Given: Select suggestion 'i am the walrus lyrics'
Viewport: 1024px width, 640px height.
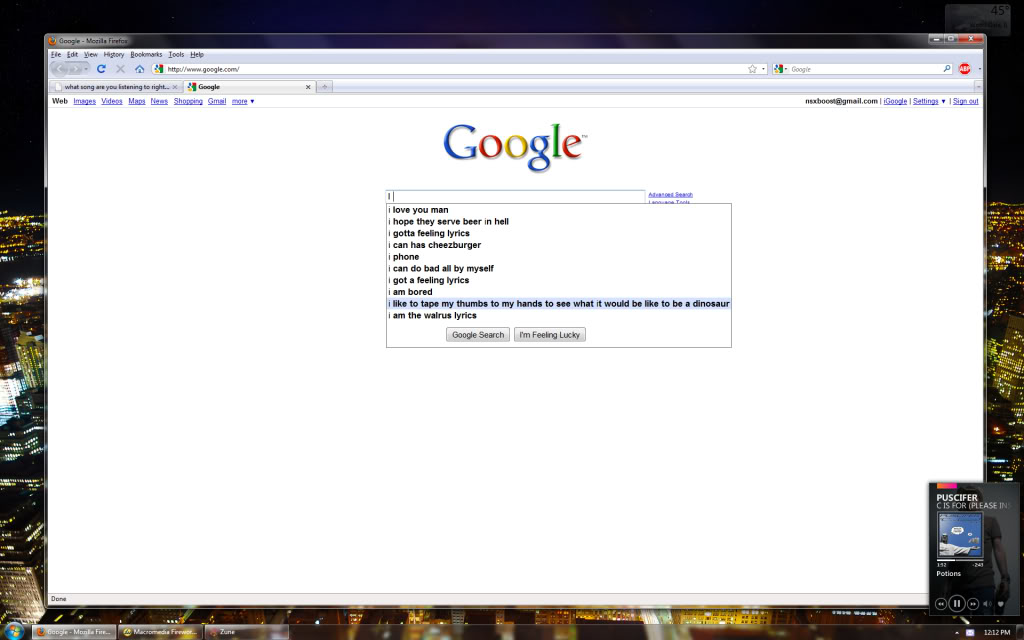Looking at the screenshot, I should click(559, 315).
